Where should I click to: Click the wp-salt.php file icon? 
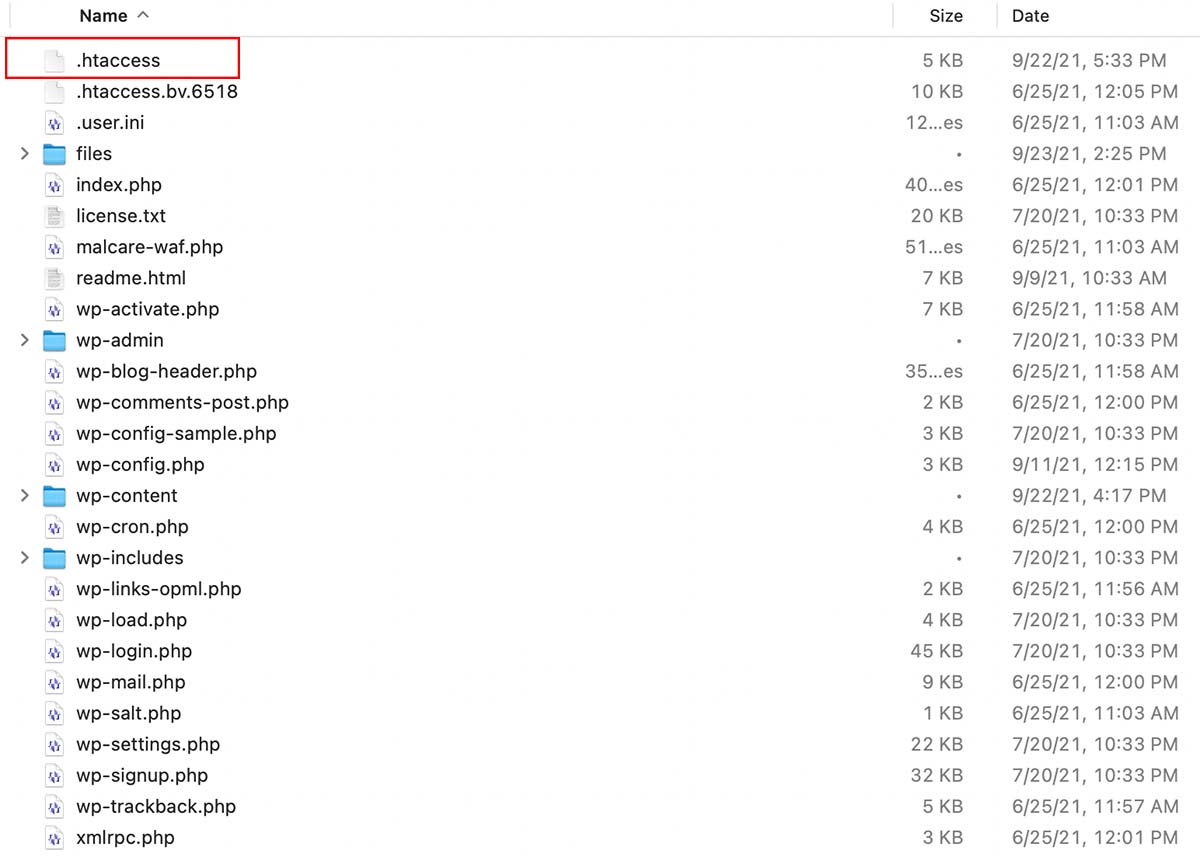(x=54, y=712)
